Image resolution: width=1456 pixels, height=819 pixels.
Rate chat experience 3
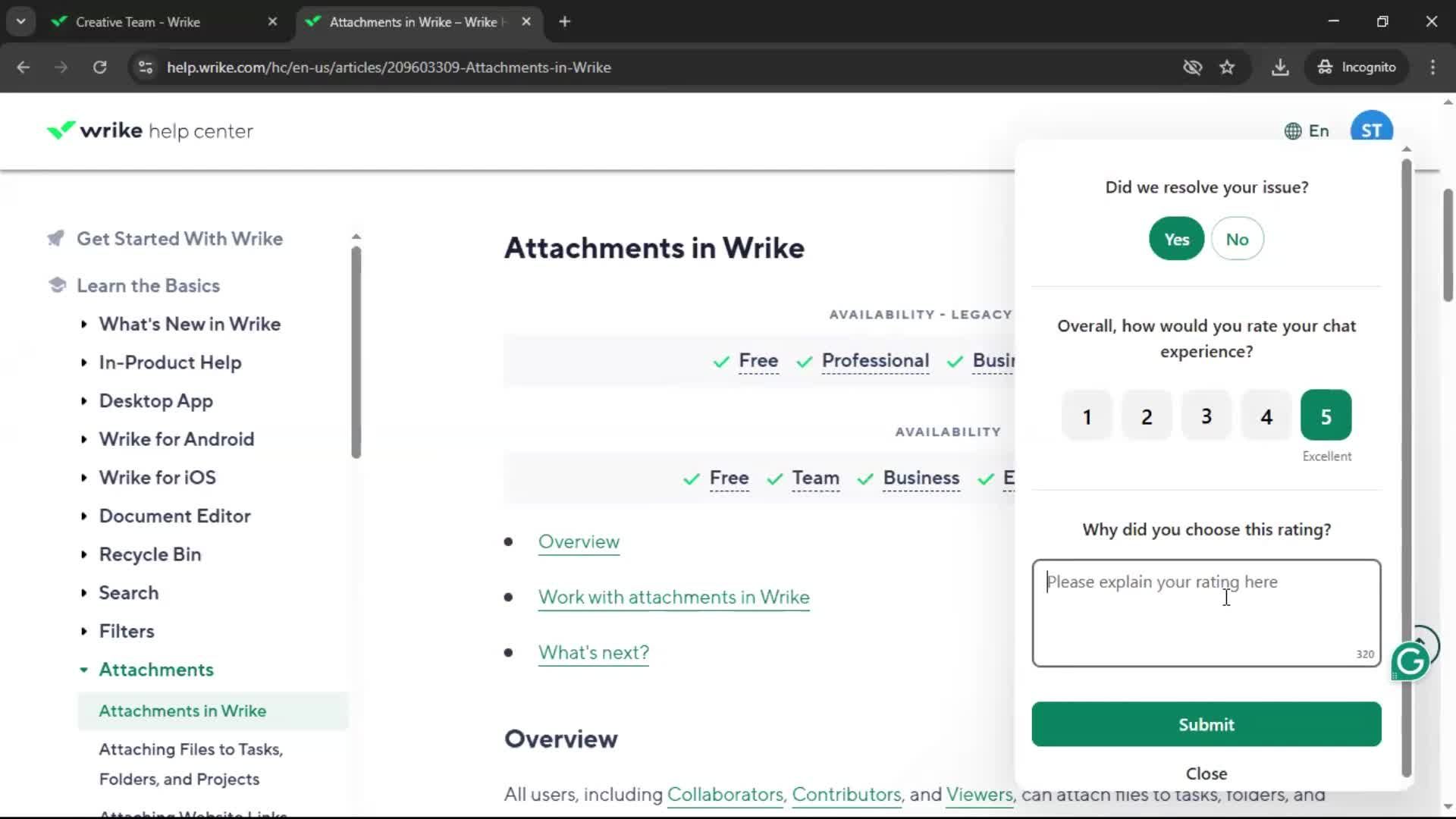pos(1207,416)
